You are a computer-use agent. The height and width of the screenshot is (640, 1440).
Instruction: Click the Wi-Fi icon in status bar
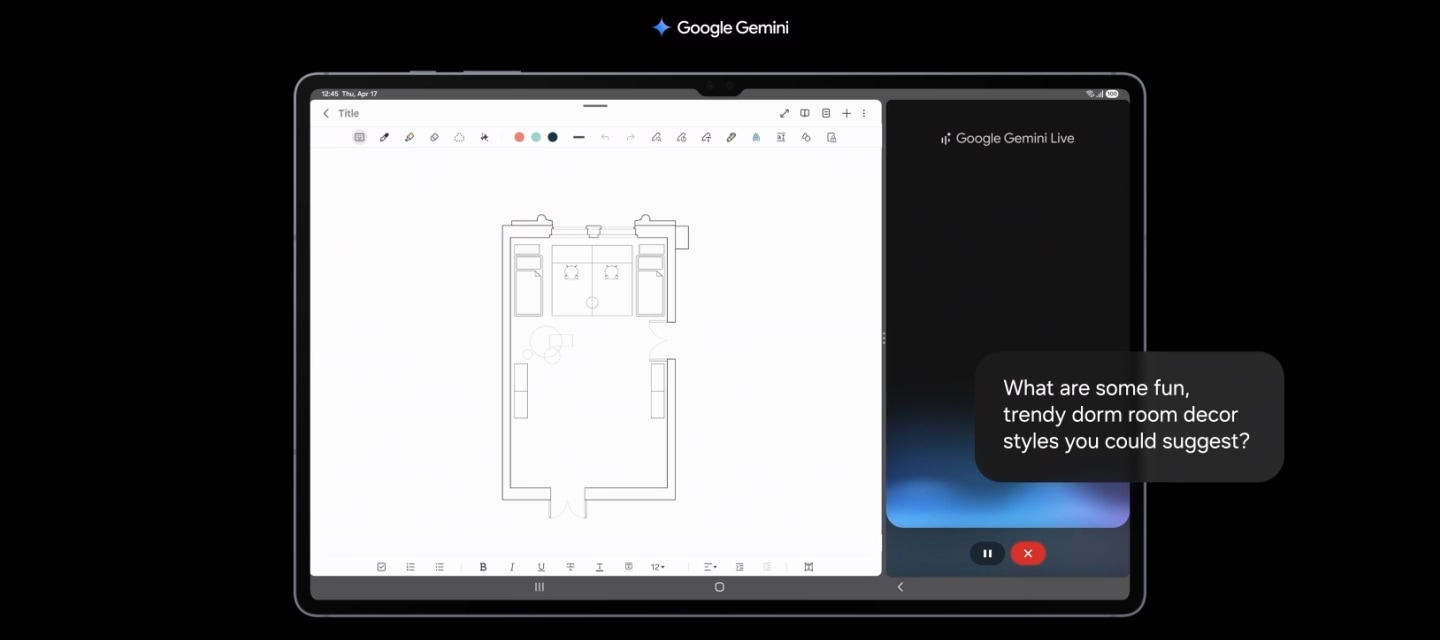(x=1090, y=94)
